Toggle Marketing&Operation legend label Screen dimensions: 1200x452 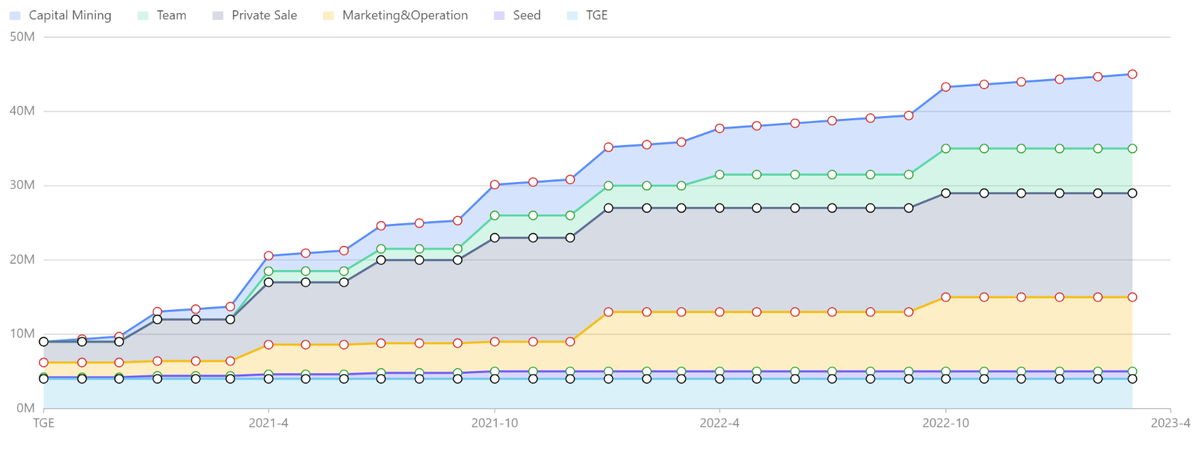(404, 16)
